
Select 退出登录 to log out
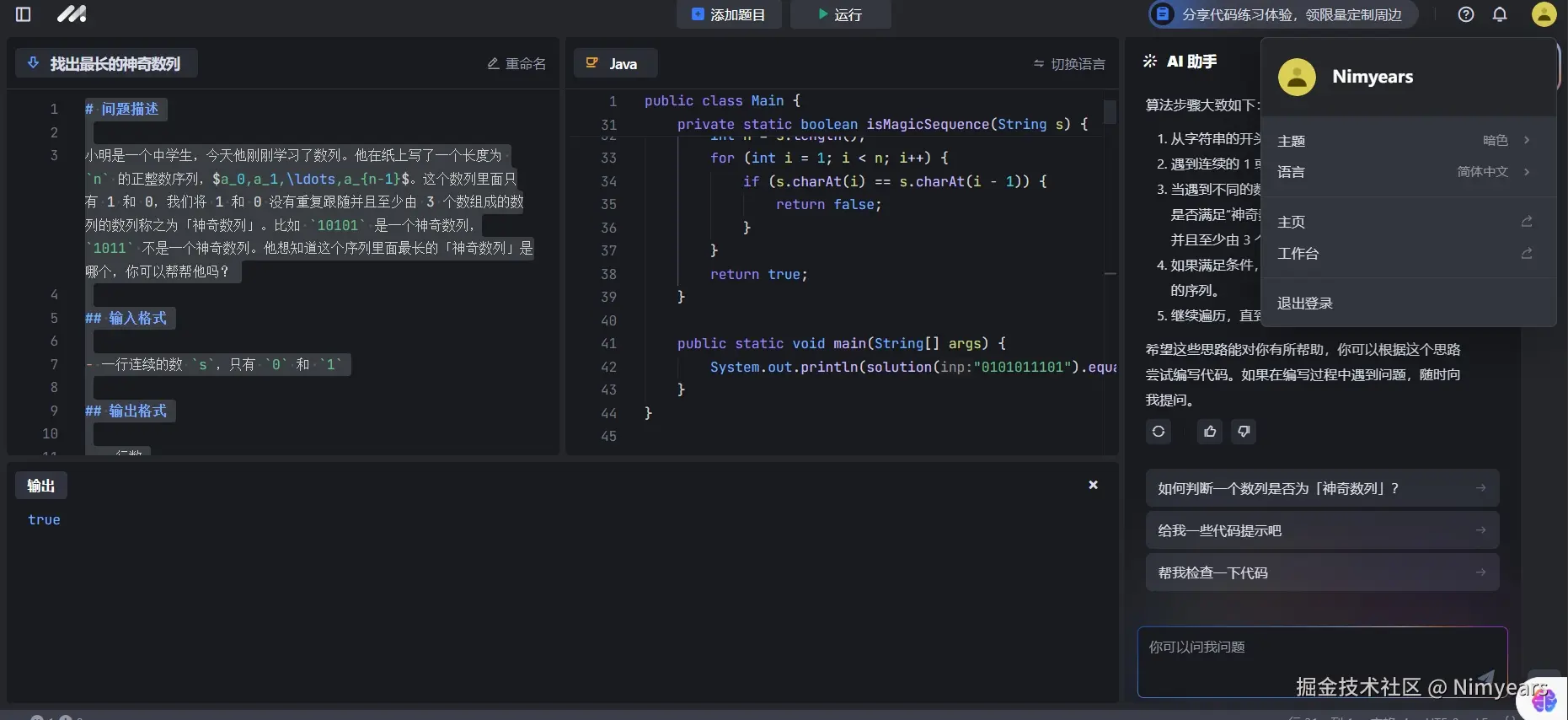coord(1305,304)
